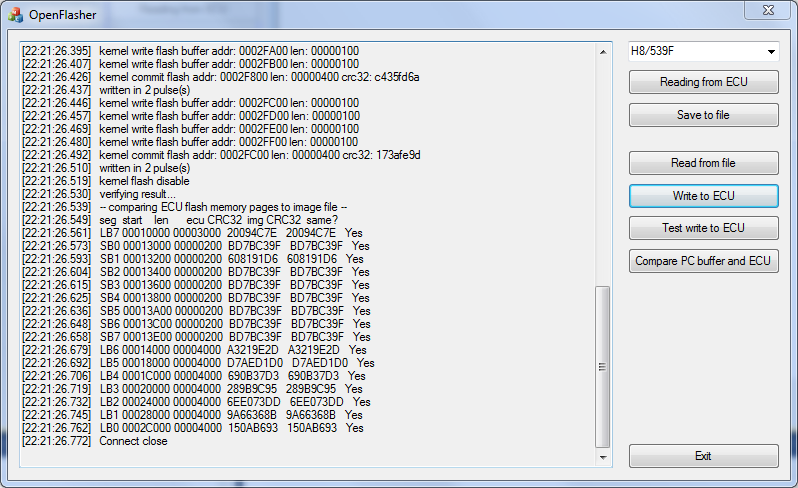This screenshot has height=488, width=798.
Task: Exit the application with the Exit button
Action: pos(703,456)
